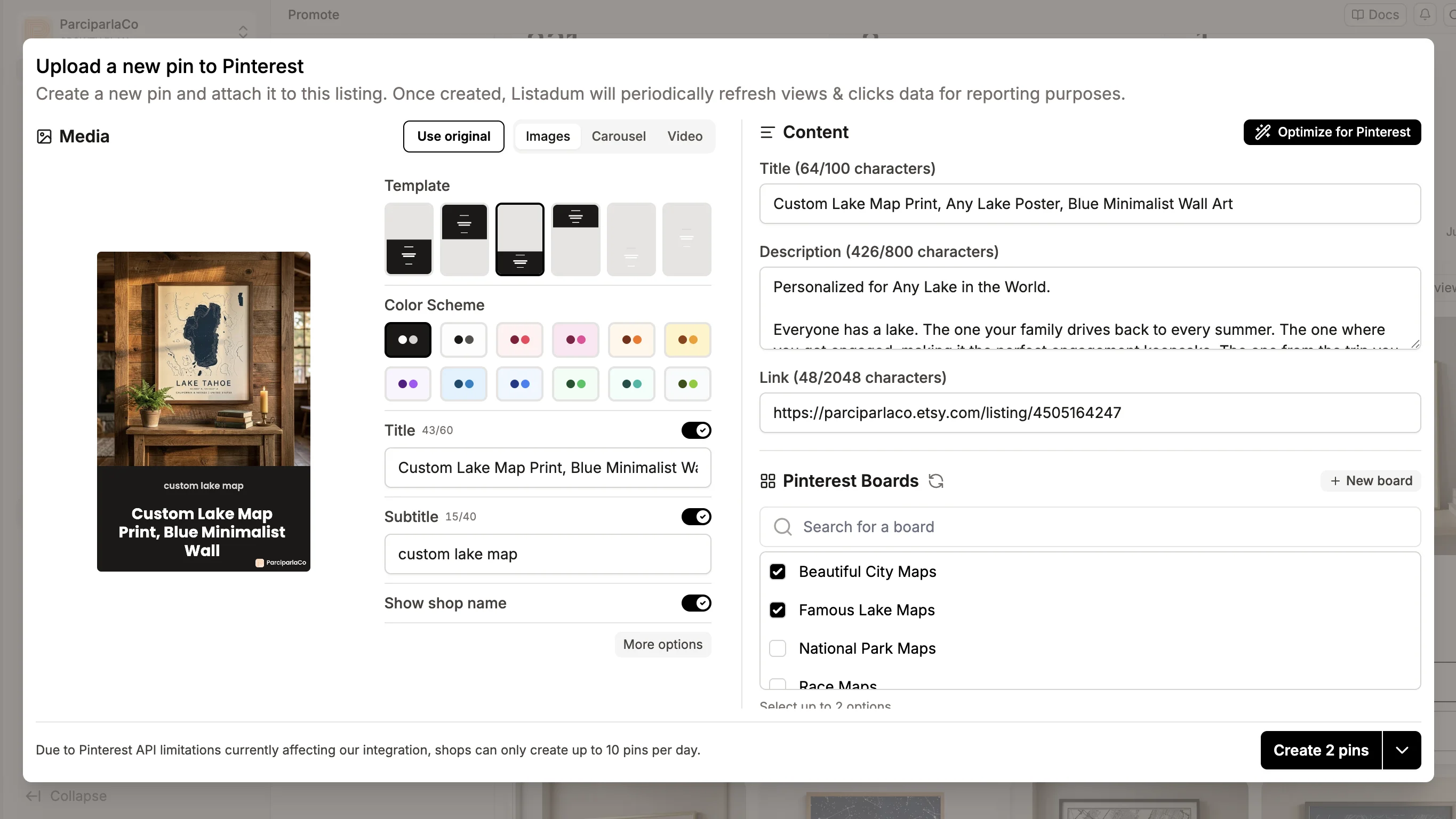Pick the navy blue color scheme swatch
The height and width of the screenshot is (819, 1456).
519,384
